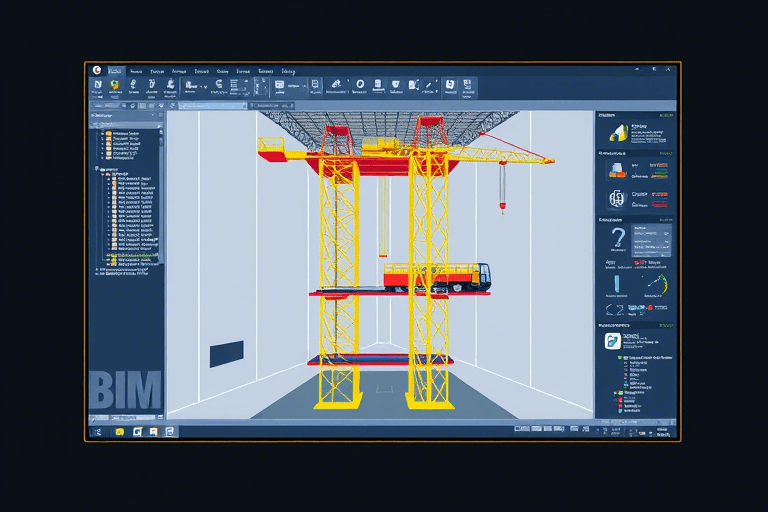
Task: Click the round emblem icon in right panel
Action: 616,196
